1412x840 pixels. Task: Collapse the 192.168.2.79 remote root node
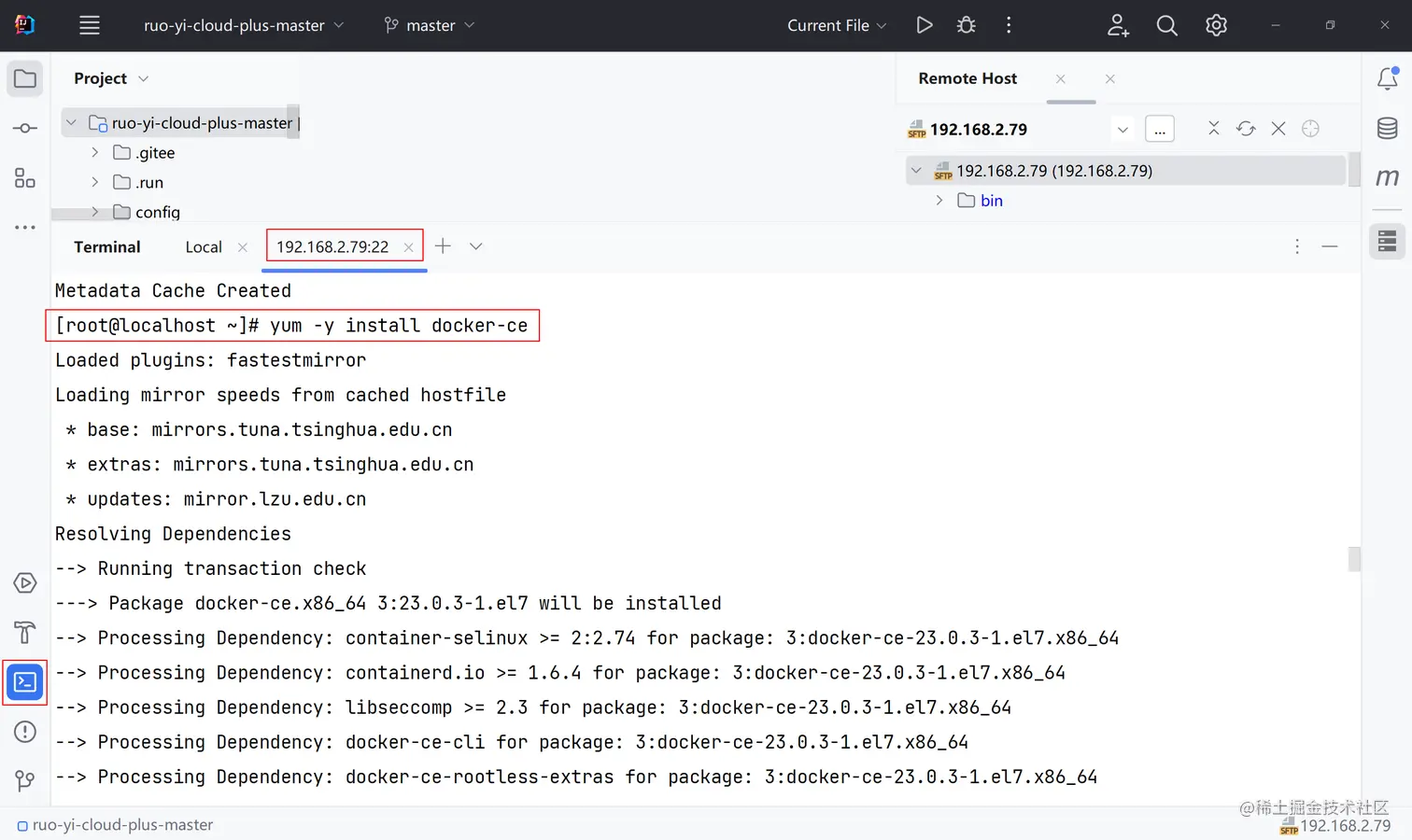[916, 171]
